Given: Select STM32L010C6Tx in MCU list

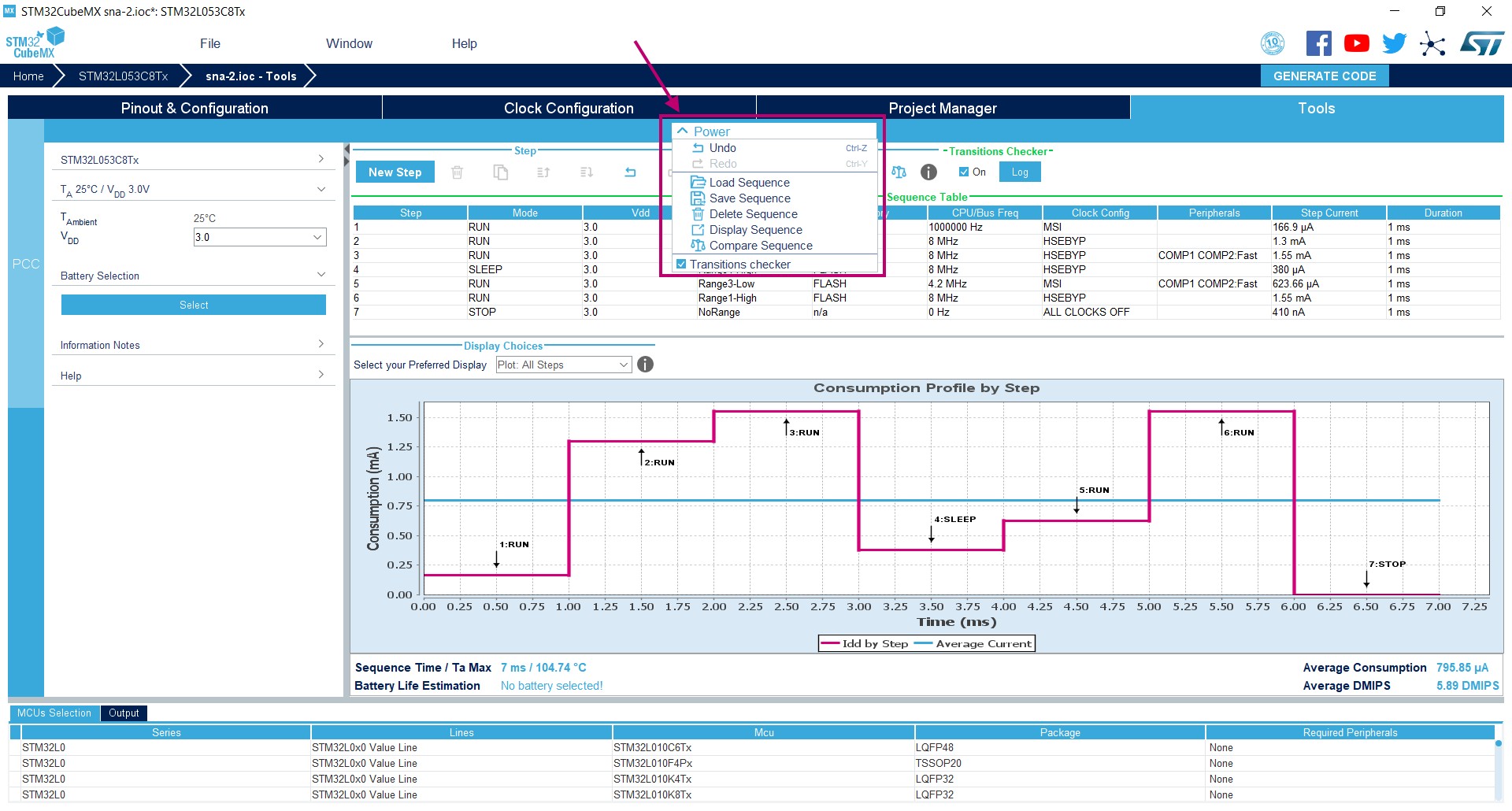Looking at the screenshot, I should pos(653,747).
